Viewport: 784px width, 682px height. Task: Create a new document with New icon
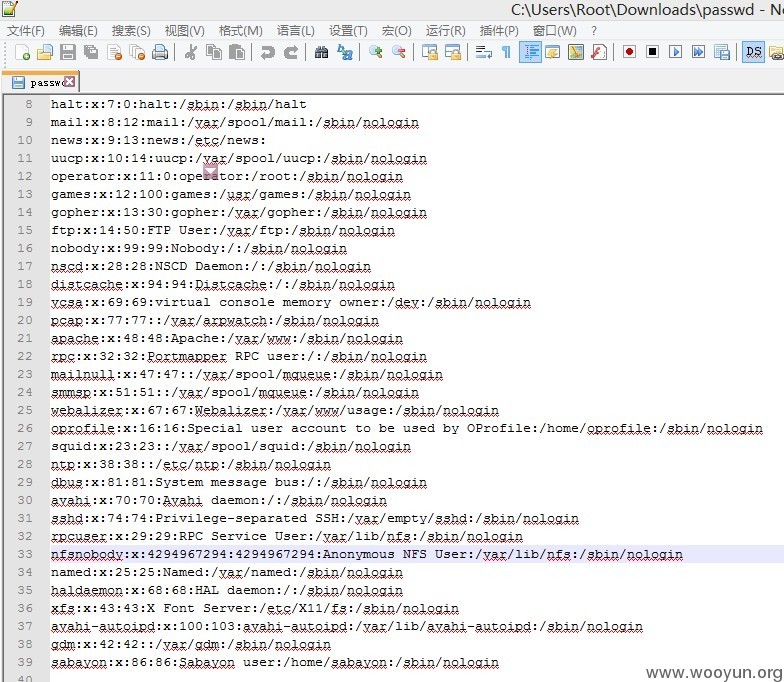point(22,52)
